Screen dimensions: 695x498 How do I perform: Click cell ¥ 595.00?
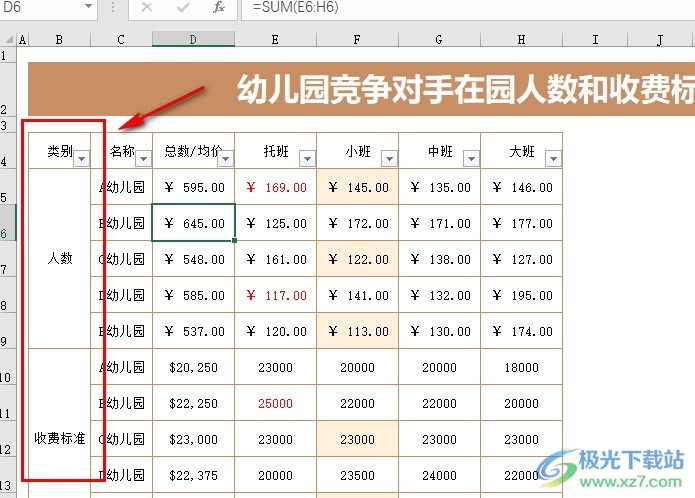point(193,187)
